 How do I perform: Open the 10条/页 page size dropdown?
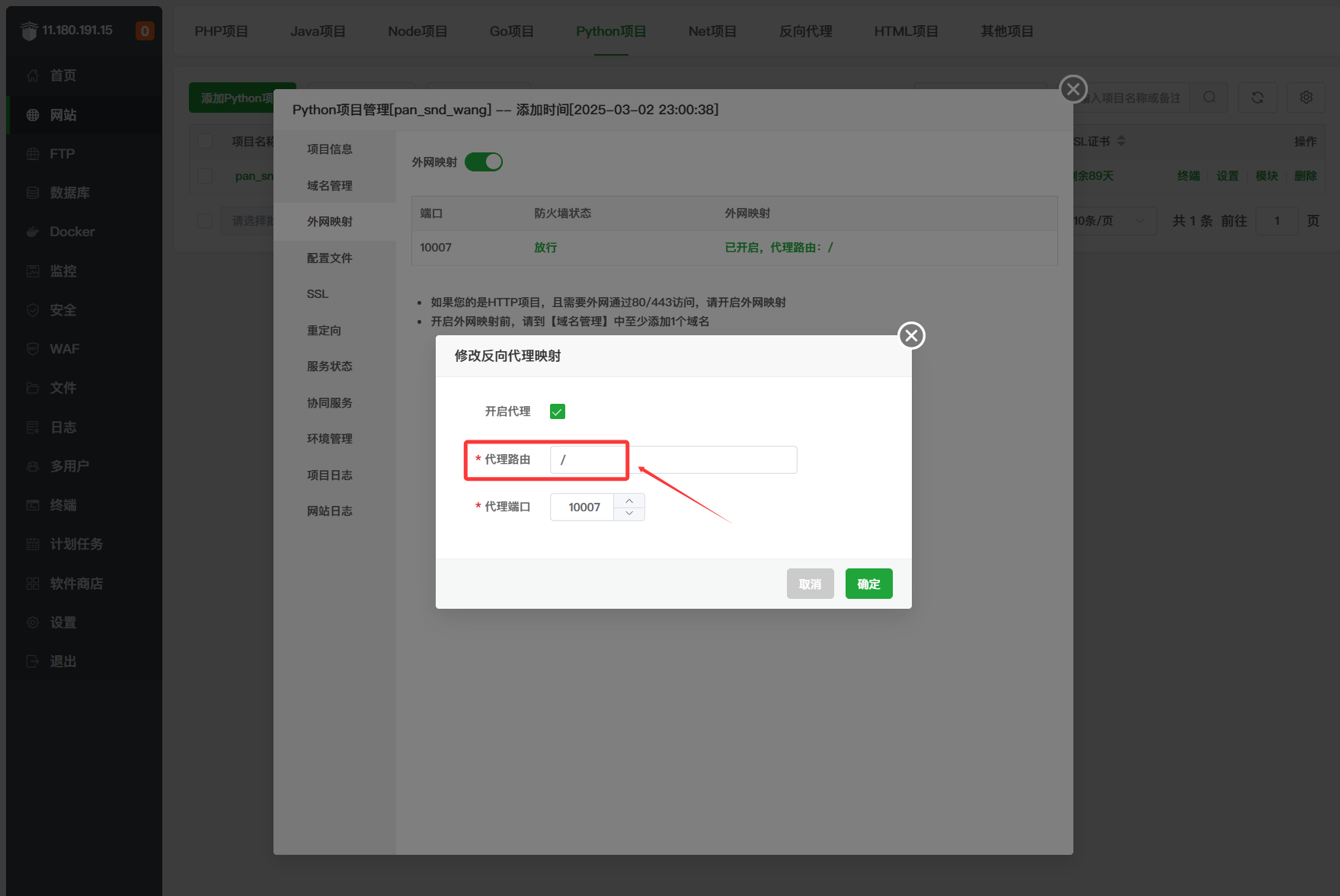click(1111, 221)
